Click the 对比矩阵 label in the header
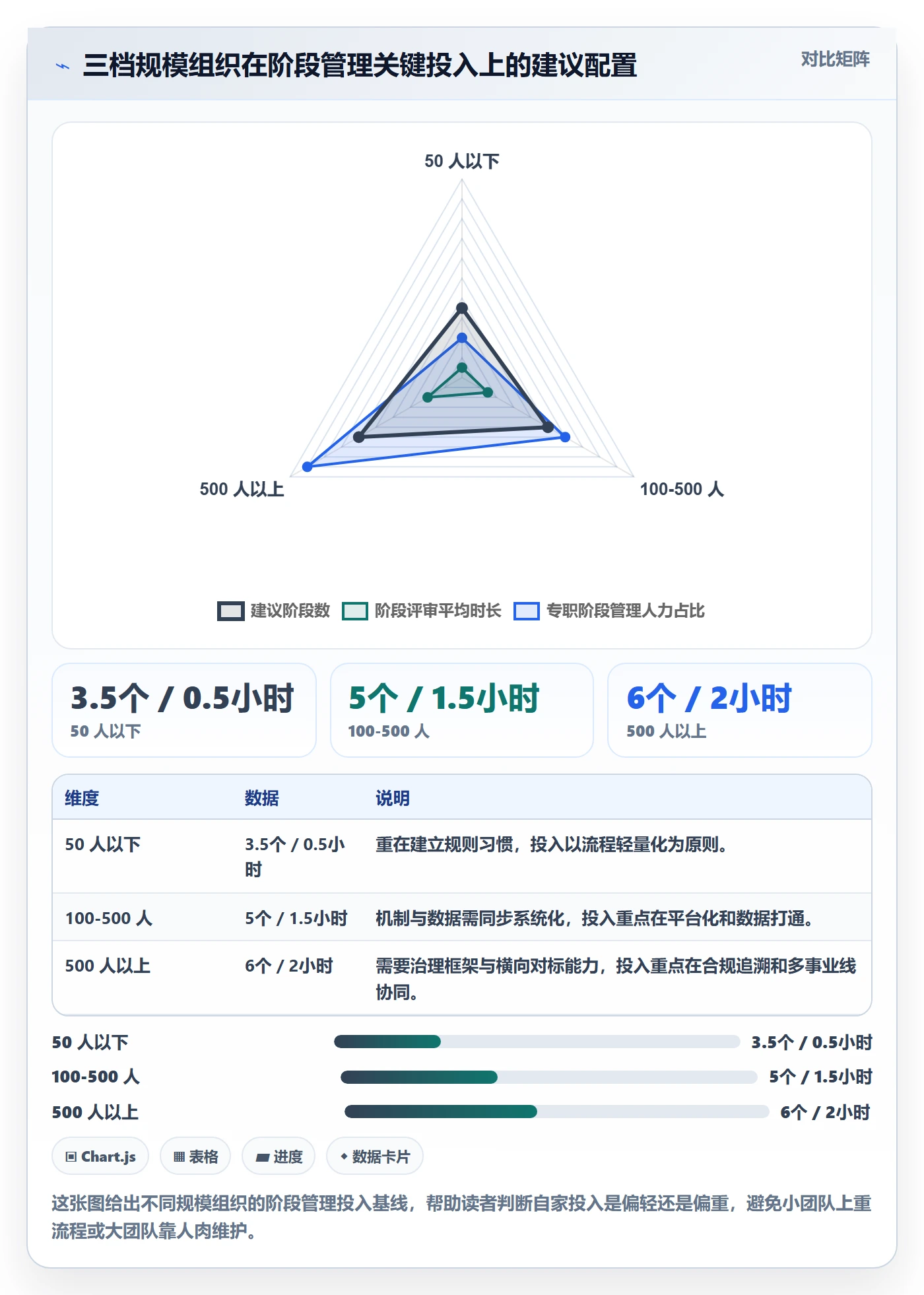This screenshot has width=924, height=1295. pos(835,59)
